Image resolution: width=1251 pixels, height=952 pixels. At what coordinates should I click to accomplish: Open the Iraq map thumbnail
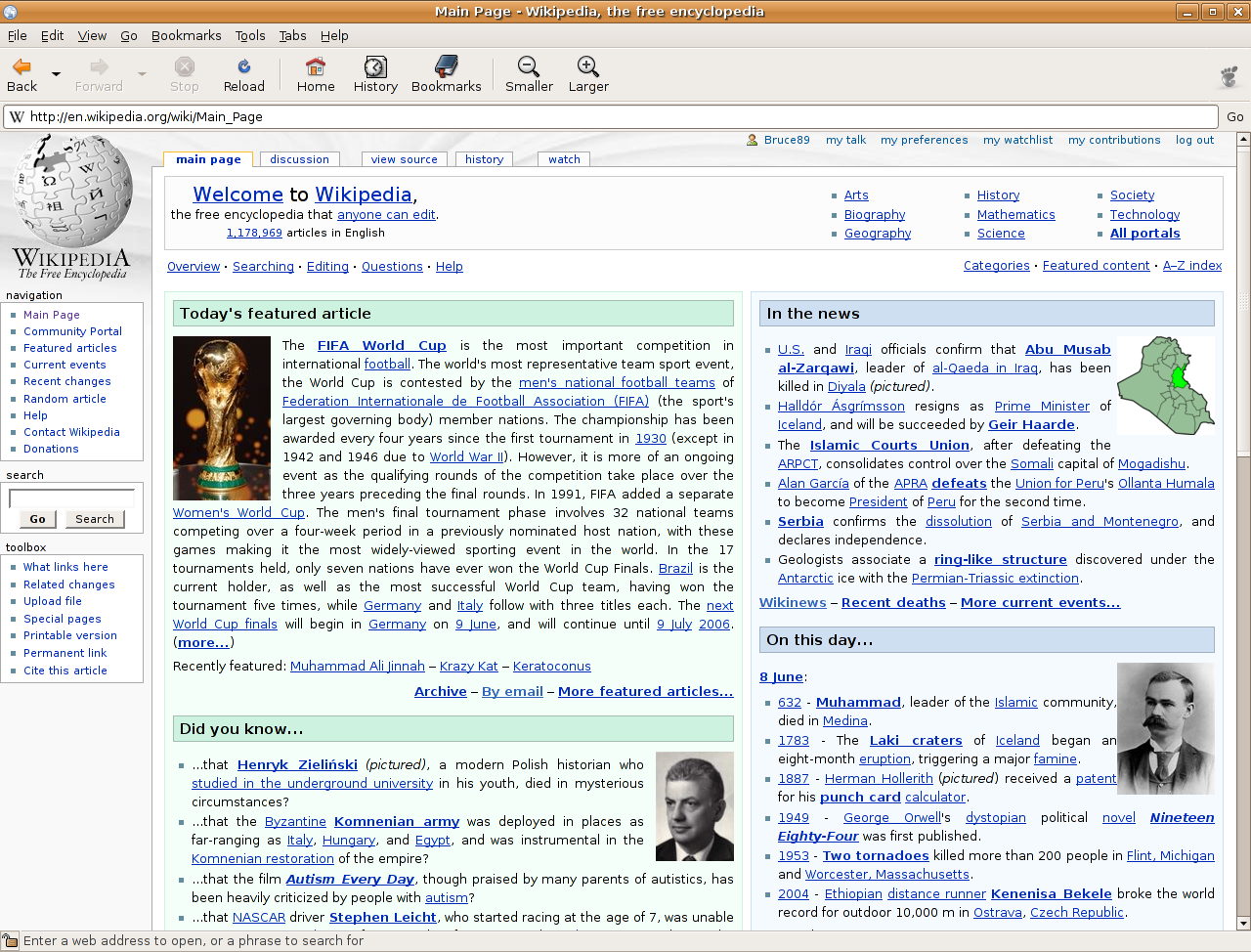(x=1166, y=386)
